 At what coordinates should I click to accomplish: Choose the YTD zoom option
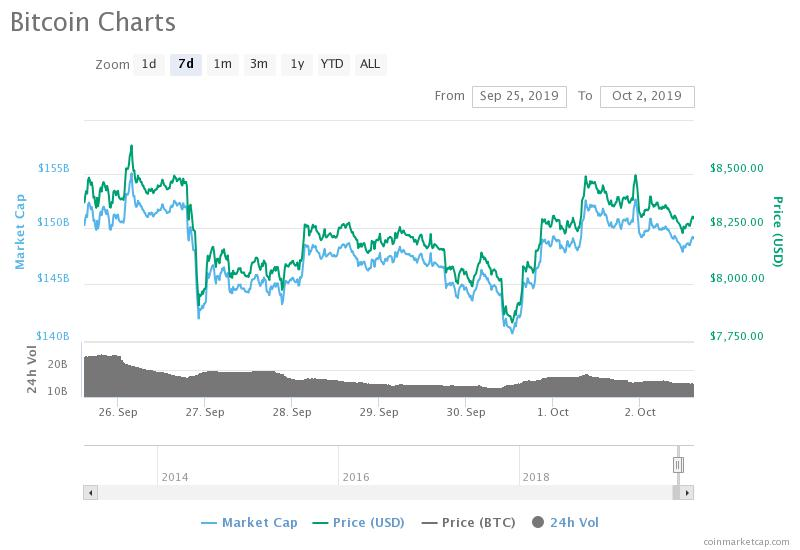coord(333,64)
